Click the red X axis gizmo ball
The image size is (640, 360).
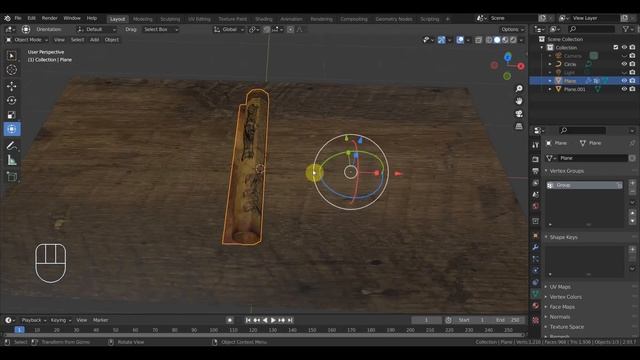coord(521,66)
